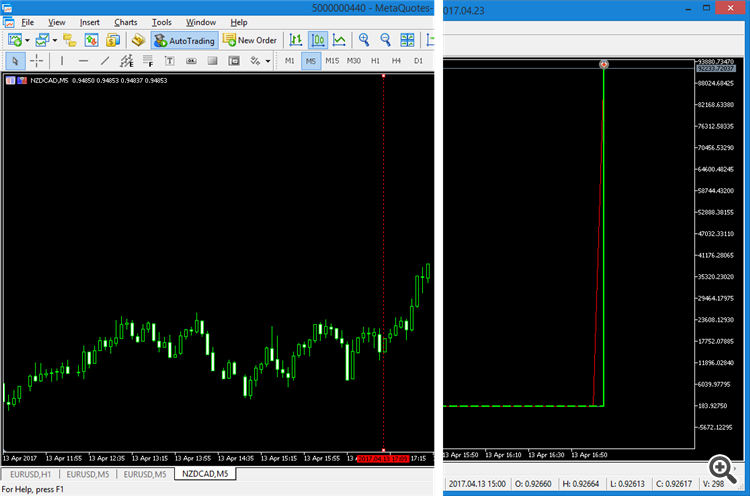Select the trendline tool
Viewport: 750px width, 496px height.
pyautogui.click(x=105, y=61)
